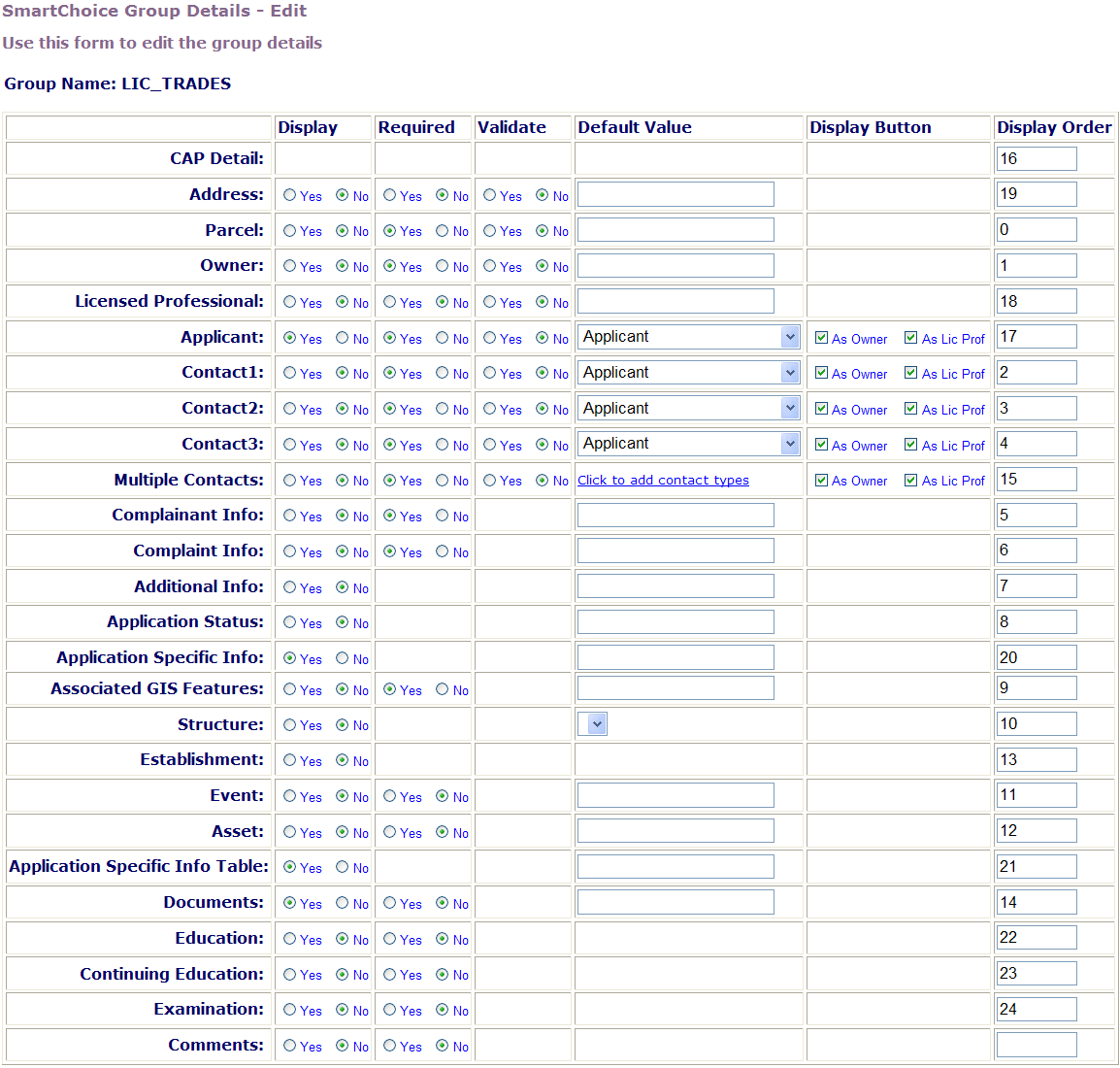Click the Complaint Info default value field
Viewport: 1120px width, 1068px height.
(x=675, y=551)
